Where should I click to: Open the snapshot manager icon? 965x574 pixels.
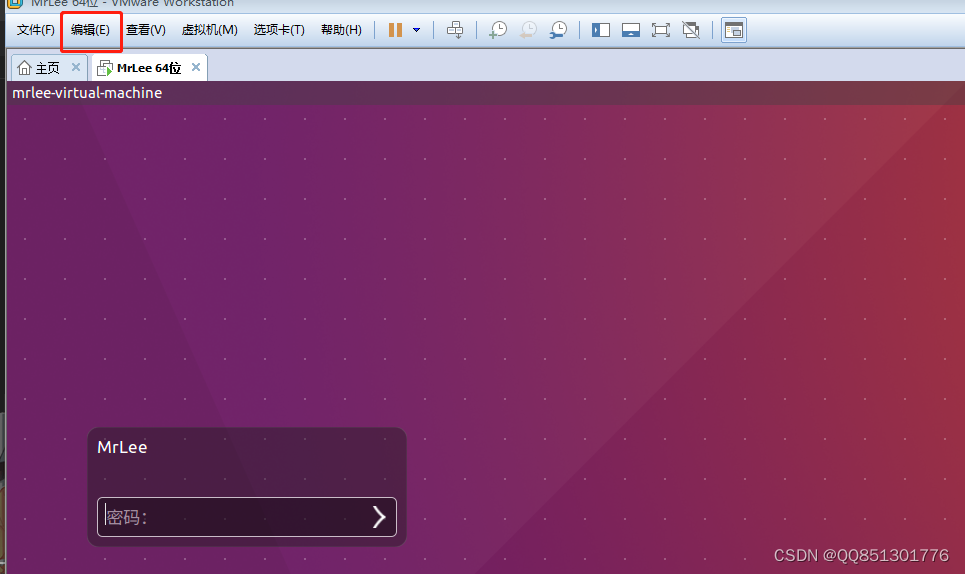click(x=558, y=30)
